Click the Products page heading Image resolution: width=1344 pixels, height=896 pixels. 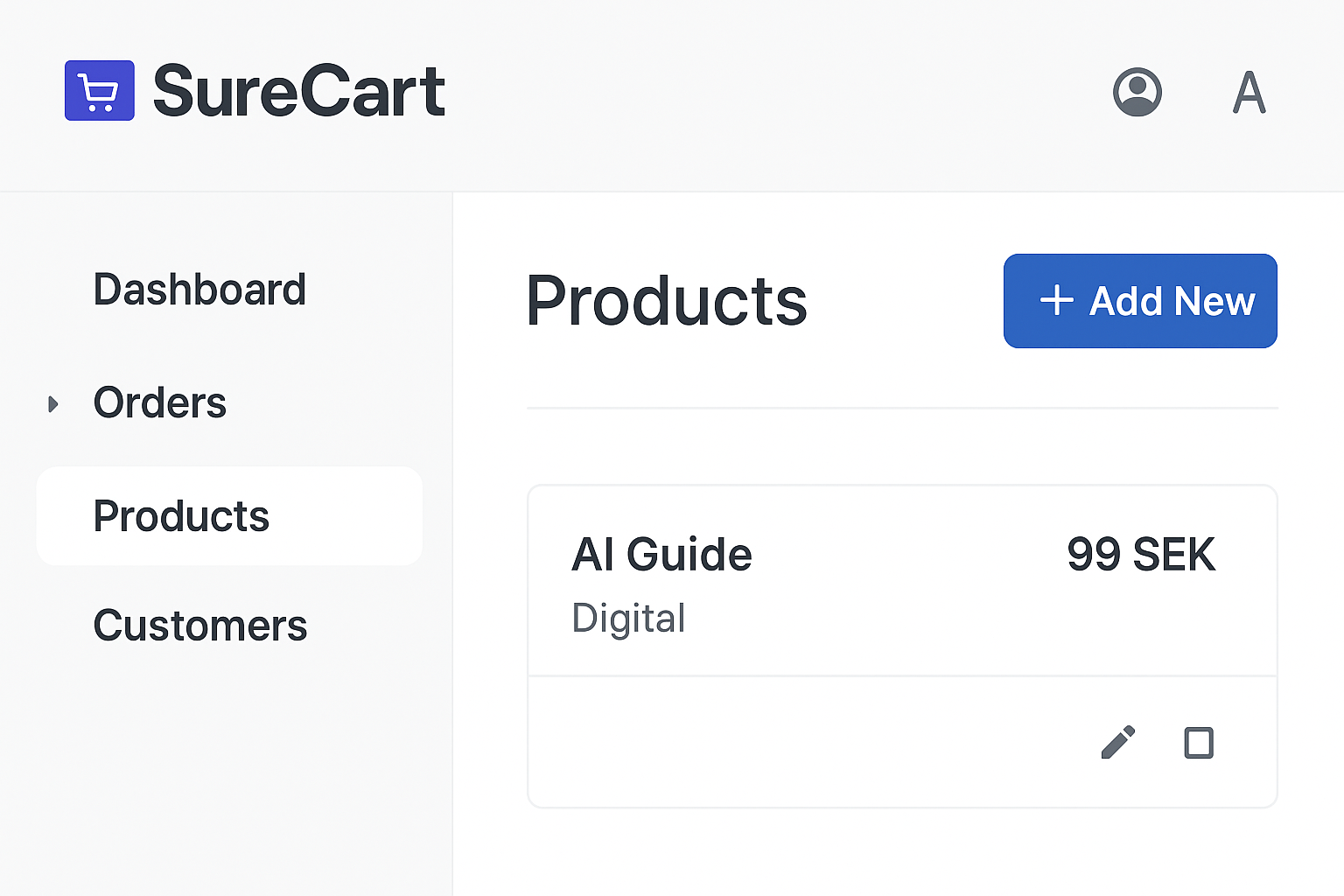tap(666, 301)
